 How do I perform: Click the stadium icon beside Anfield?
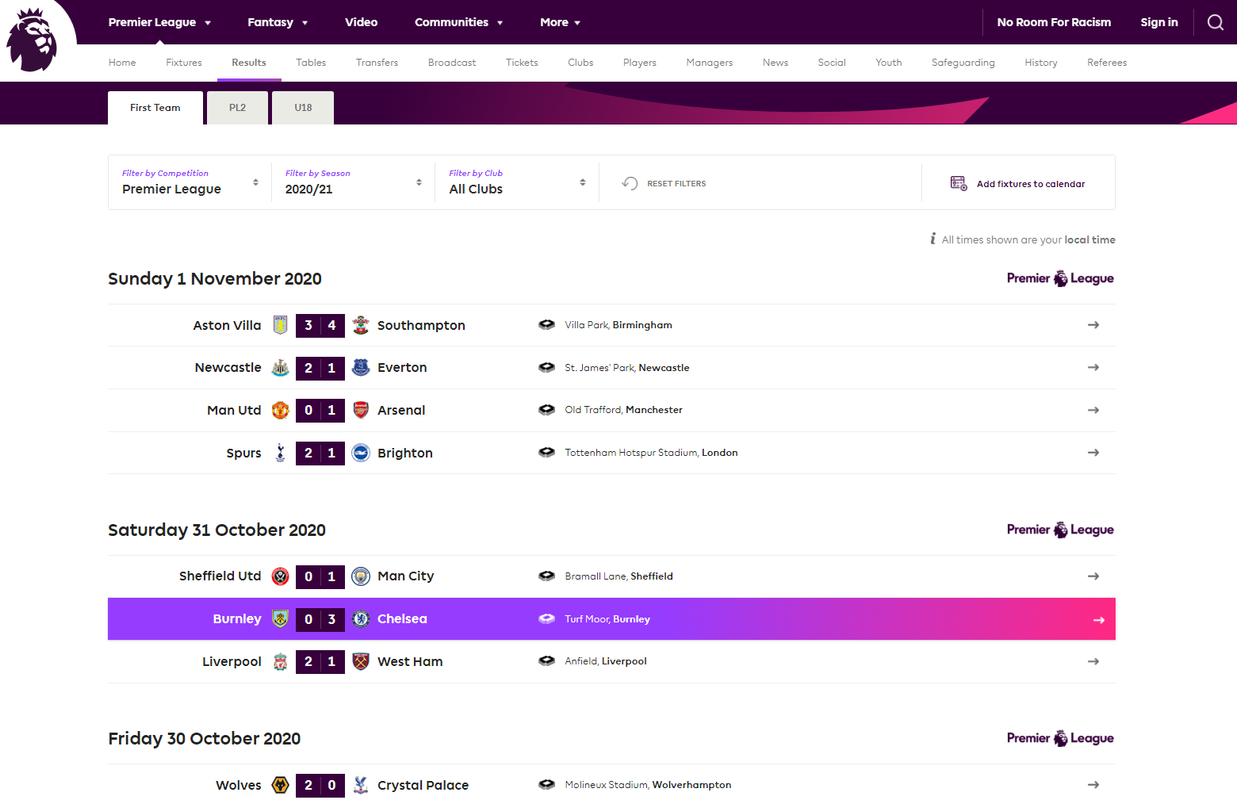pyautogui.click(x=546, y=661)
